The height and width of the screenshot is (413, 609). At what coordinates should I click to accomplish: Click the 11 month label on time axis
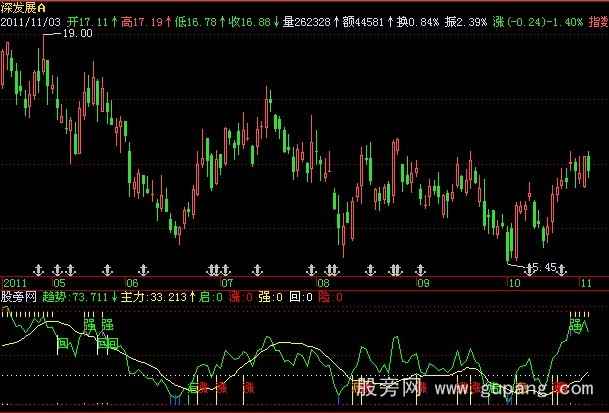point(586,283)
